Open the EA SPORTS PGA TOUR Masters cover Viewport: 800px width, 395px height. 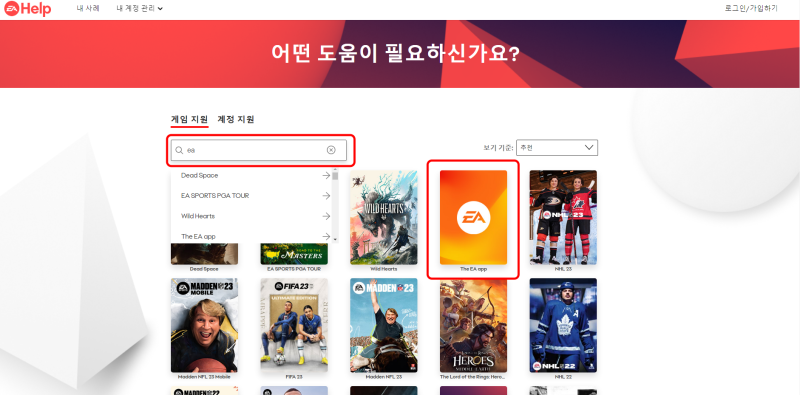pyautogui.click(x=294, y=254)
